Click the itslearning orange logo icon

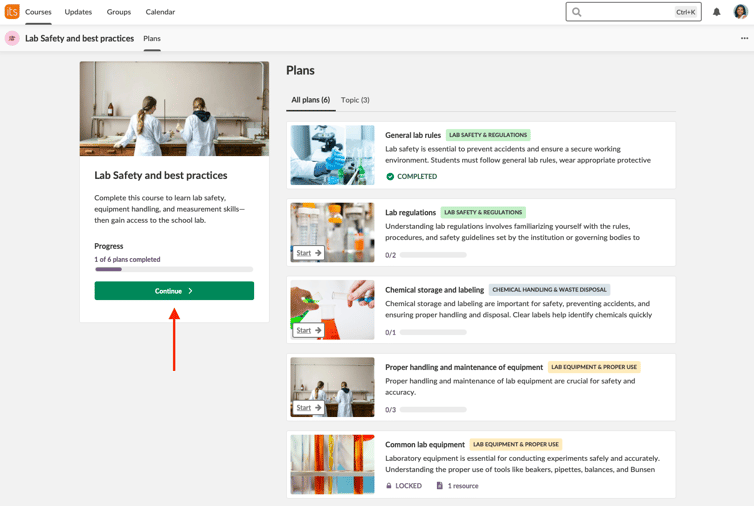pos(12,12)
